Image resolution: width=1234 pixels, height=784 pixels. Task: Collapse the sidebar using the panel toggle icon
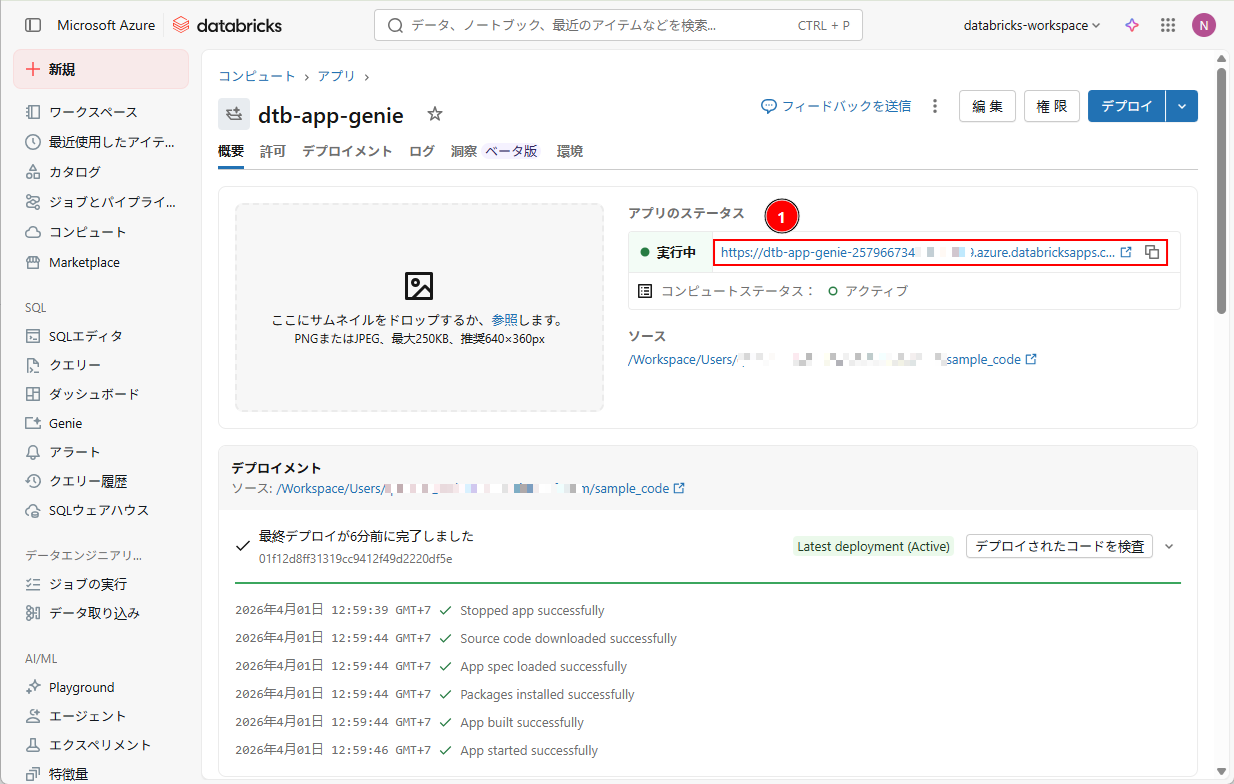(33, 25)
